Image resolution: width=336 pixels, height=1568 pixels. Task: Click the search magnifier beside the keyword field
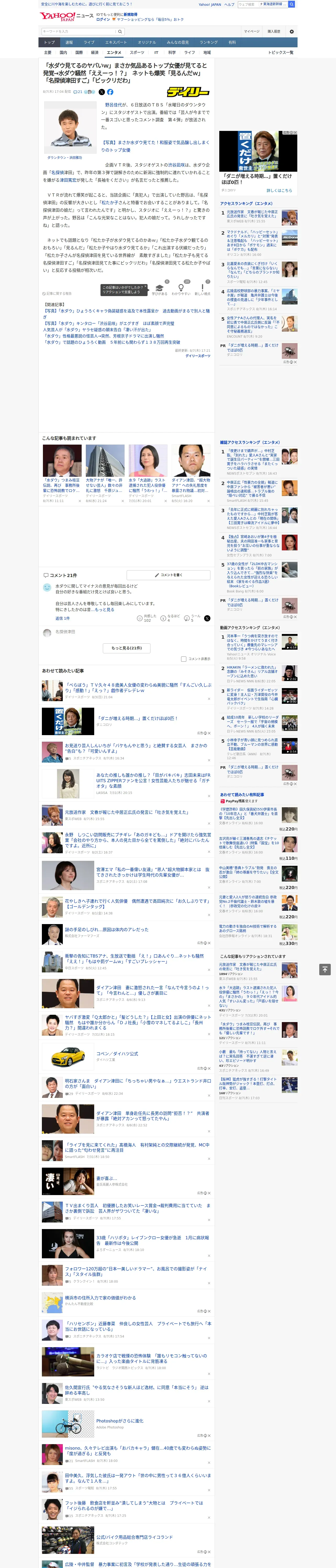(x=120, y=32)
